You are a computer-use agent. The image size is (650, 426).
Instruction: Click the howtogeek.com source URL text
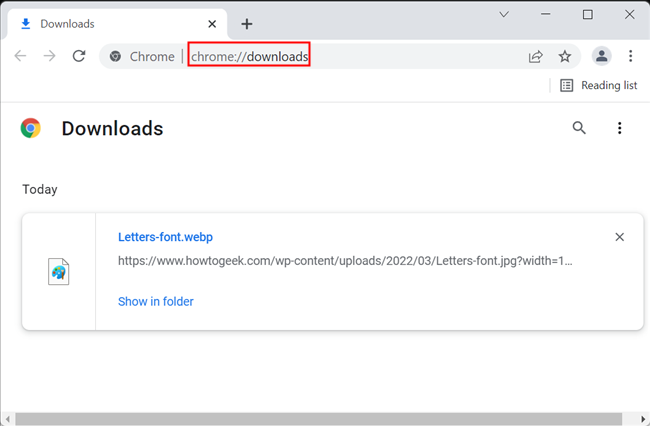click(x=345, y=261)
